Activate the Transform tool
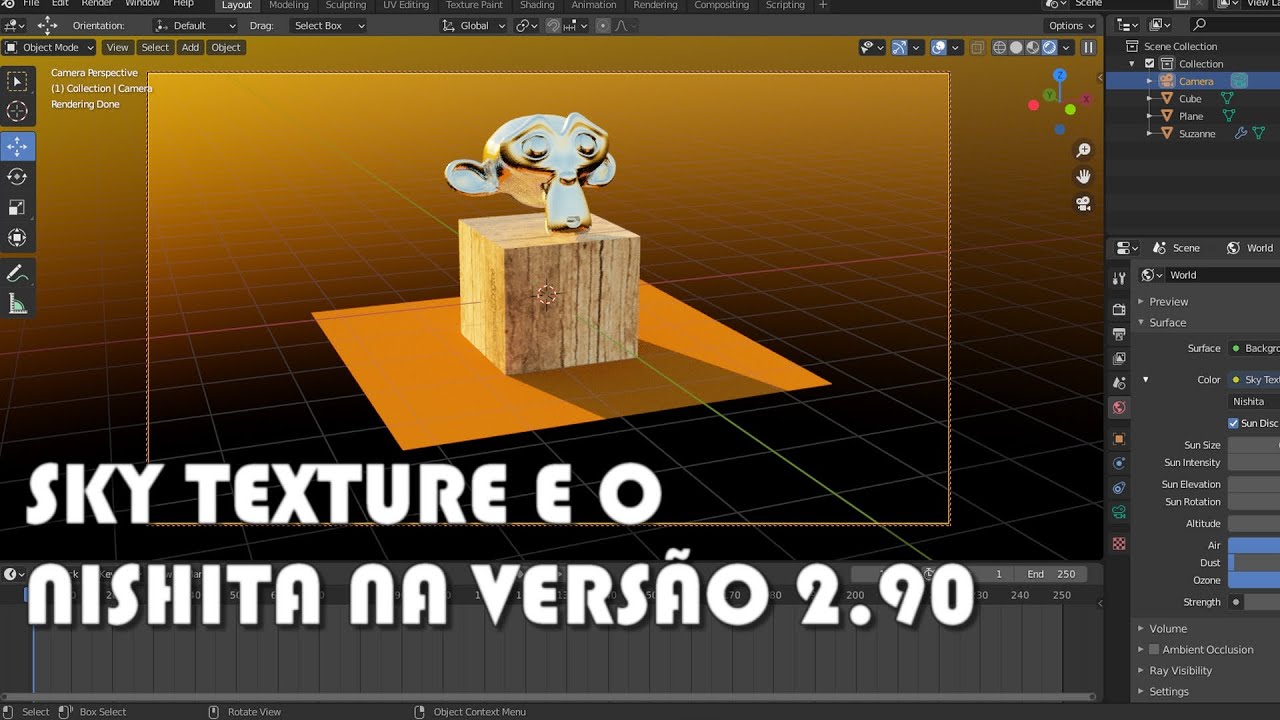1280x720 pixels. pyautogui.click(x=17, y=238)
